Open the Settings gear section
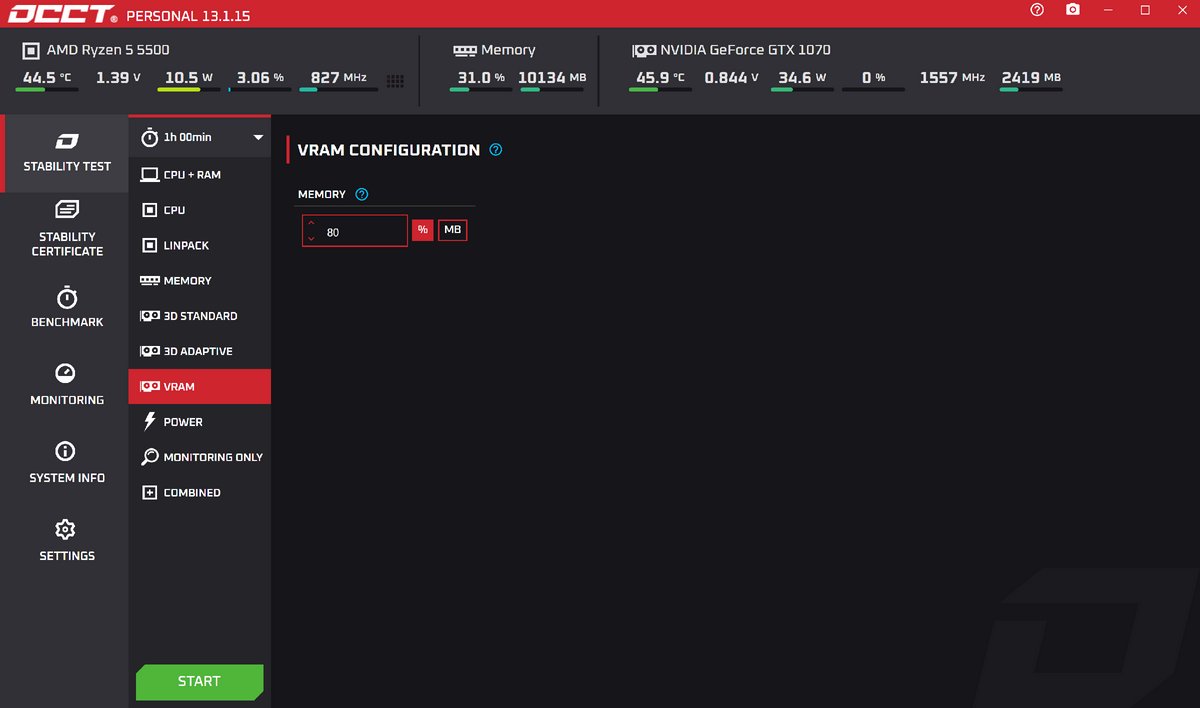The image size is (1200, 708). (x=66, y=539)
